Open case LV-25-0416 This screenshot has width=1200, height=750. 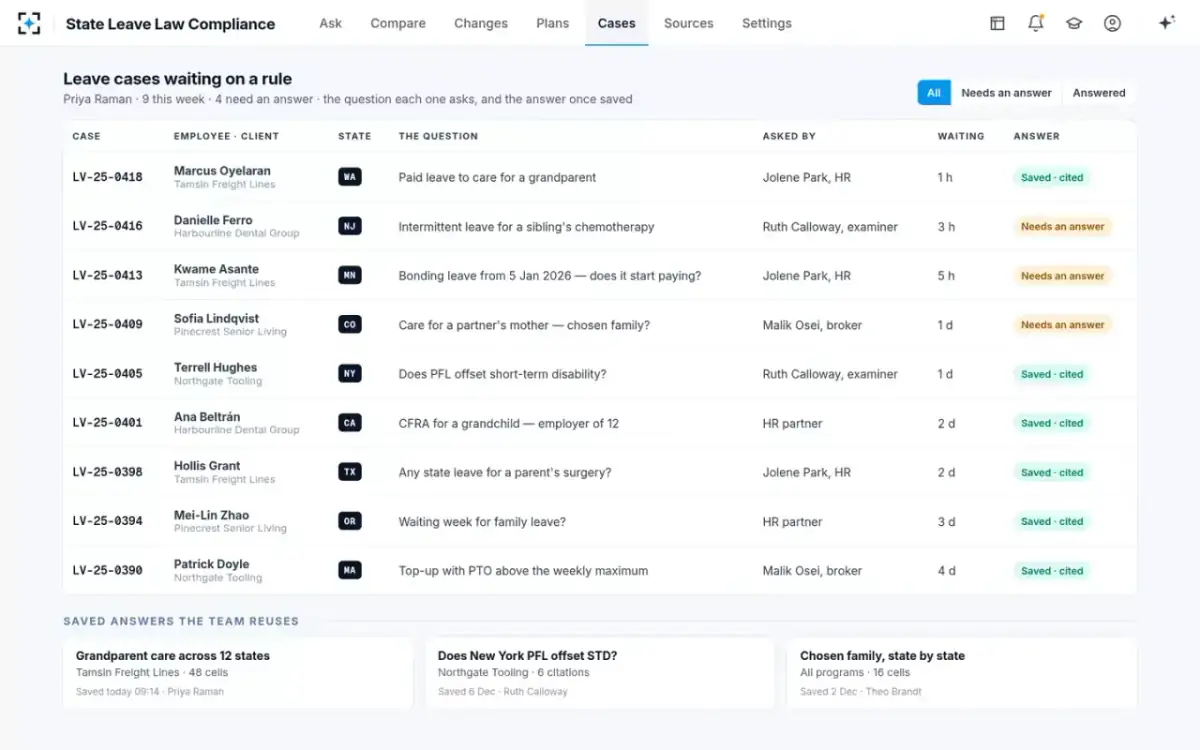coord(108,226)
